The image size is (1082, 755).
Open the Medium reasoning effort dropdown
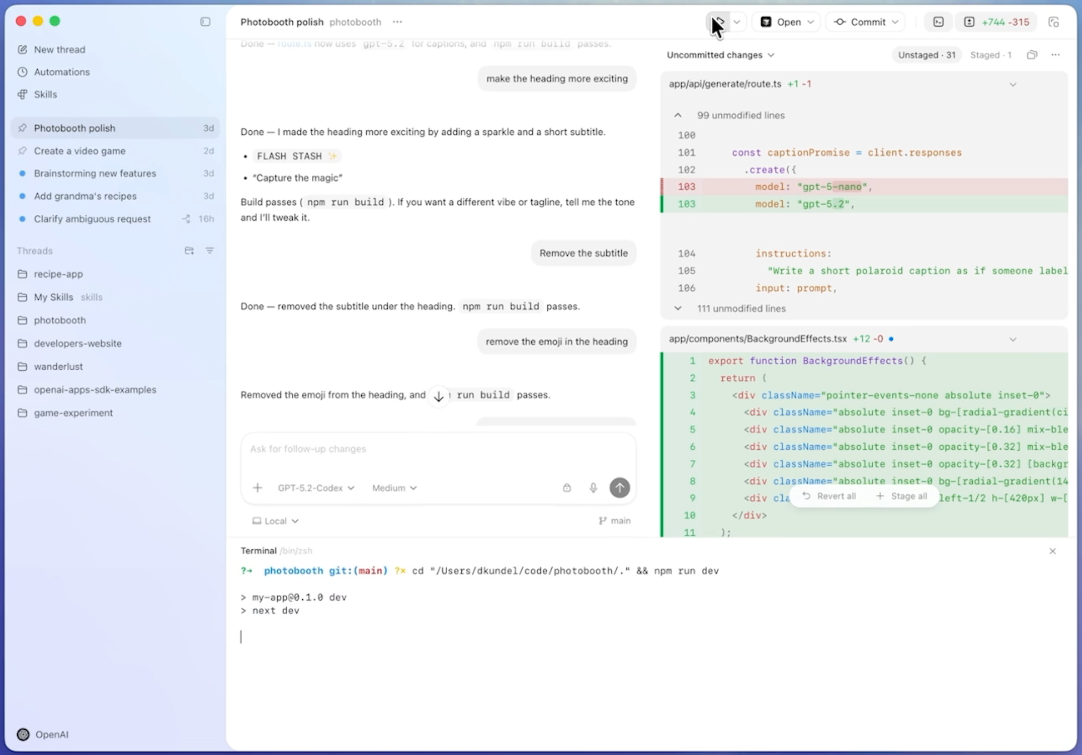tap(394, 488)
